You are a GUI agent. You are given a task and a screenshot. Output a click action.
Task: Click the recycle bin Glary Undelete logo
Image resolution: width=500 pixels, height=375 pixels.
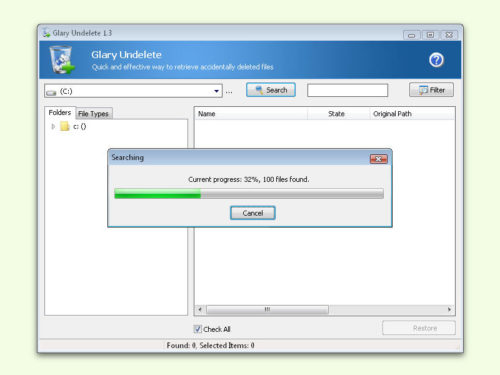62,60
